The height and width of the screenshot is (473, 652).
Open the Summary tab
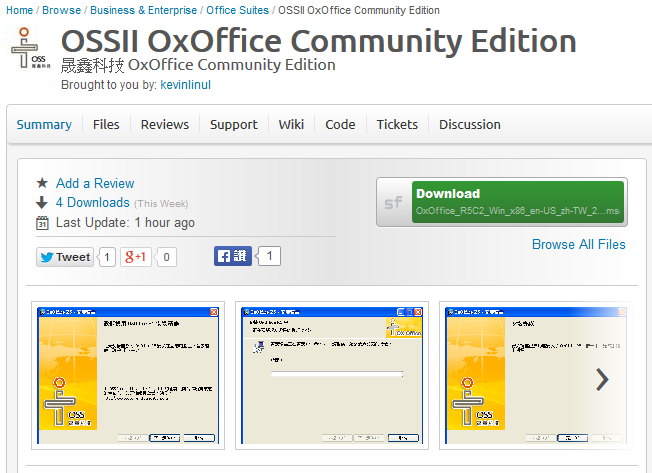coord(44,125)
